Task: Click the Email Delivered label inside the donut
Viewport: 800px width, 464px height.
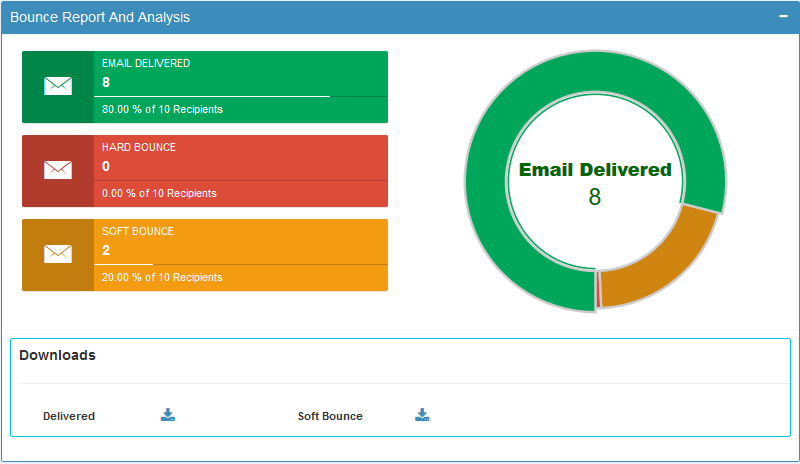Action: (595, 170)
